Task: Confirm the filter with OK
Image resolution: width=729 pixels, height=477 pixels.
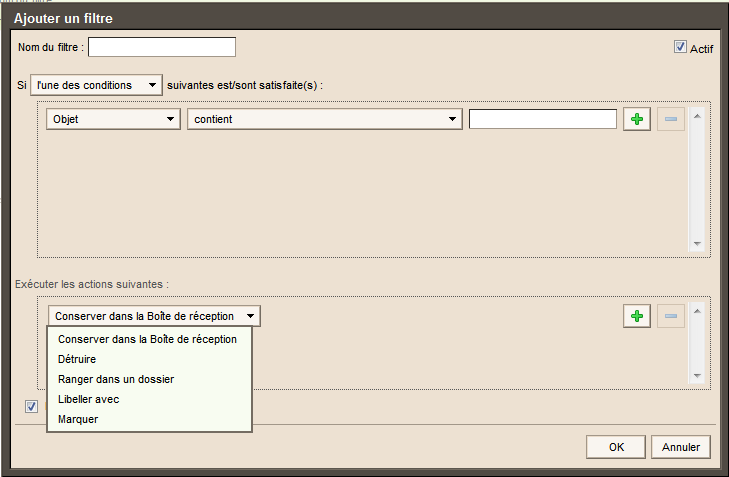Action: [x=616, y=447]
